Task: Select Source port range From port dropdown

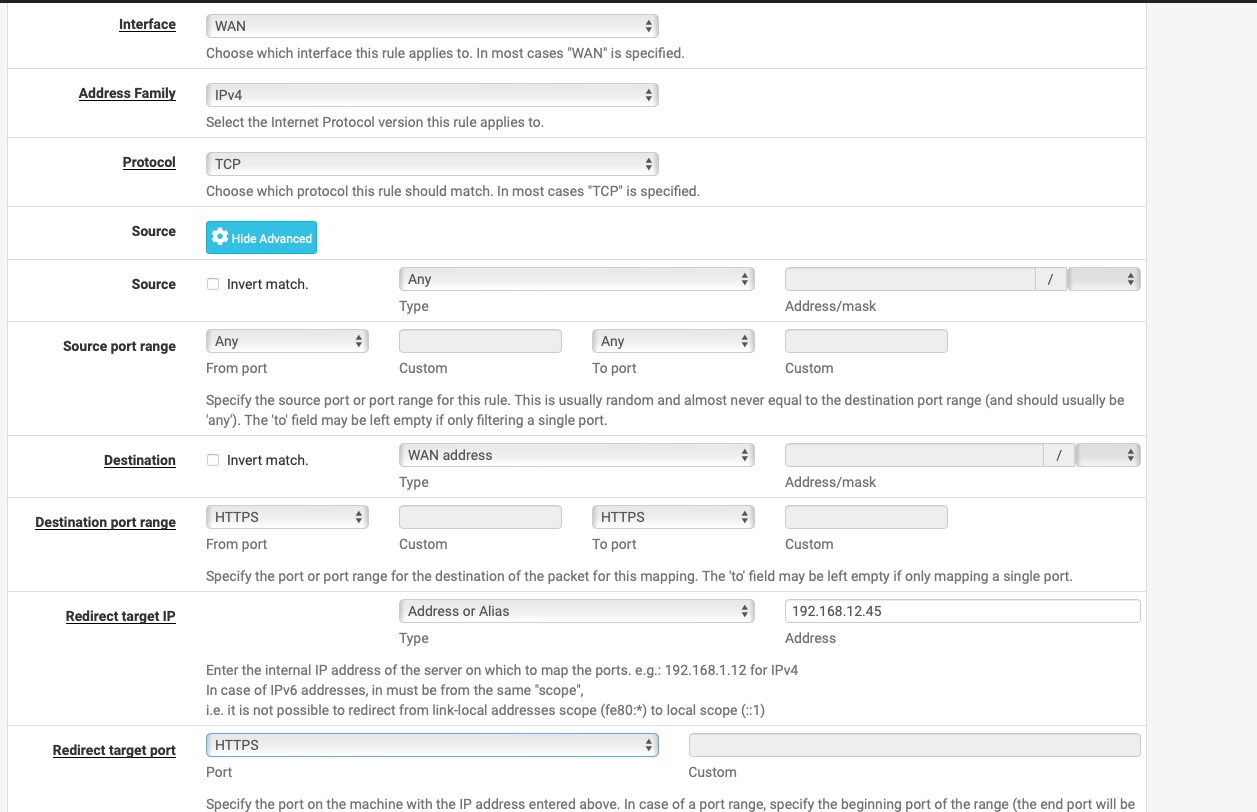Action: pos(287,342)
